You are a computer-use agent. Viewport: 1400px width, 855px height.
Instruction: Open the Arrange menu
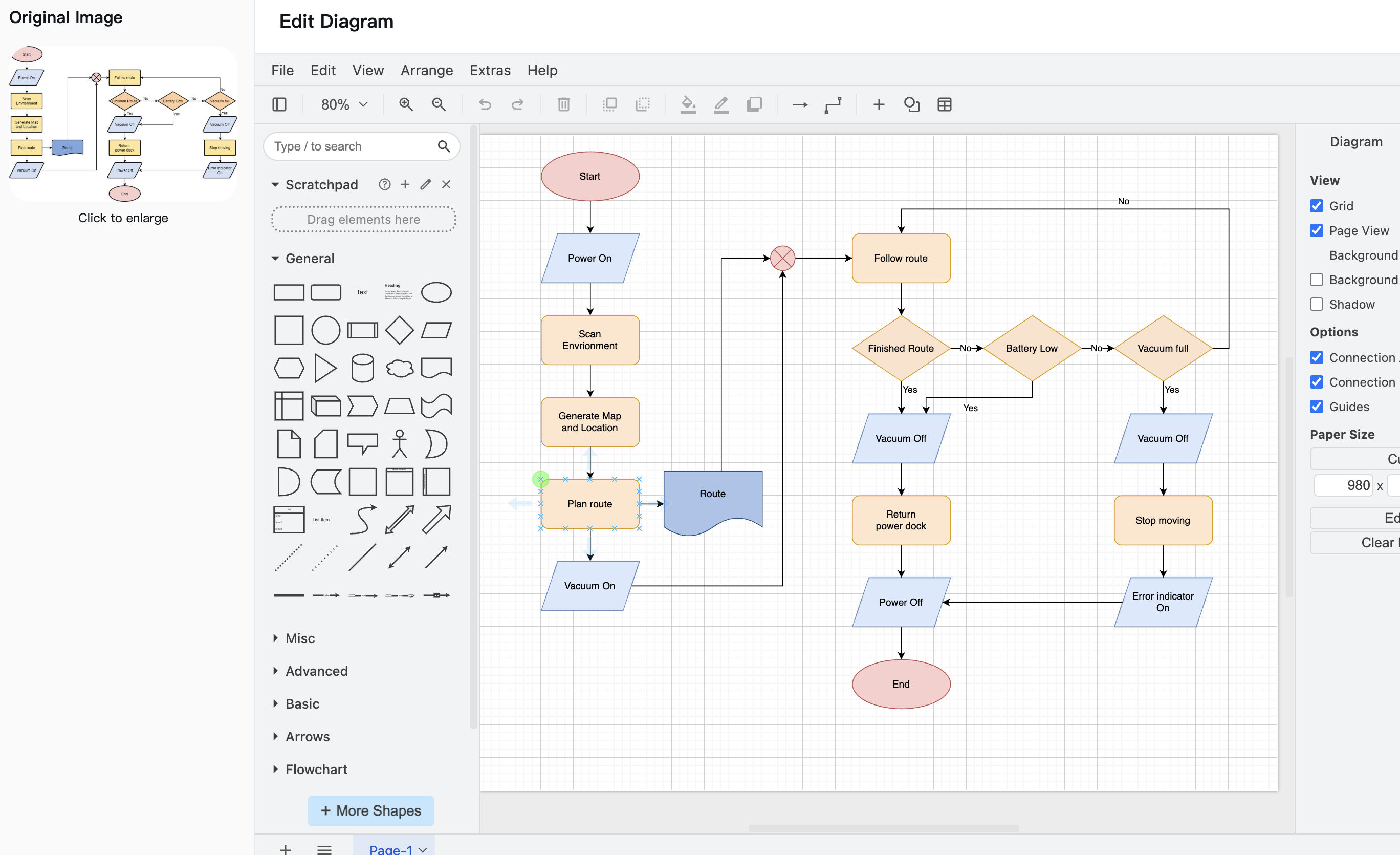click(x=426, y=71)
